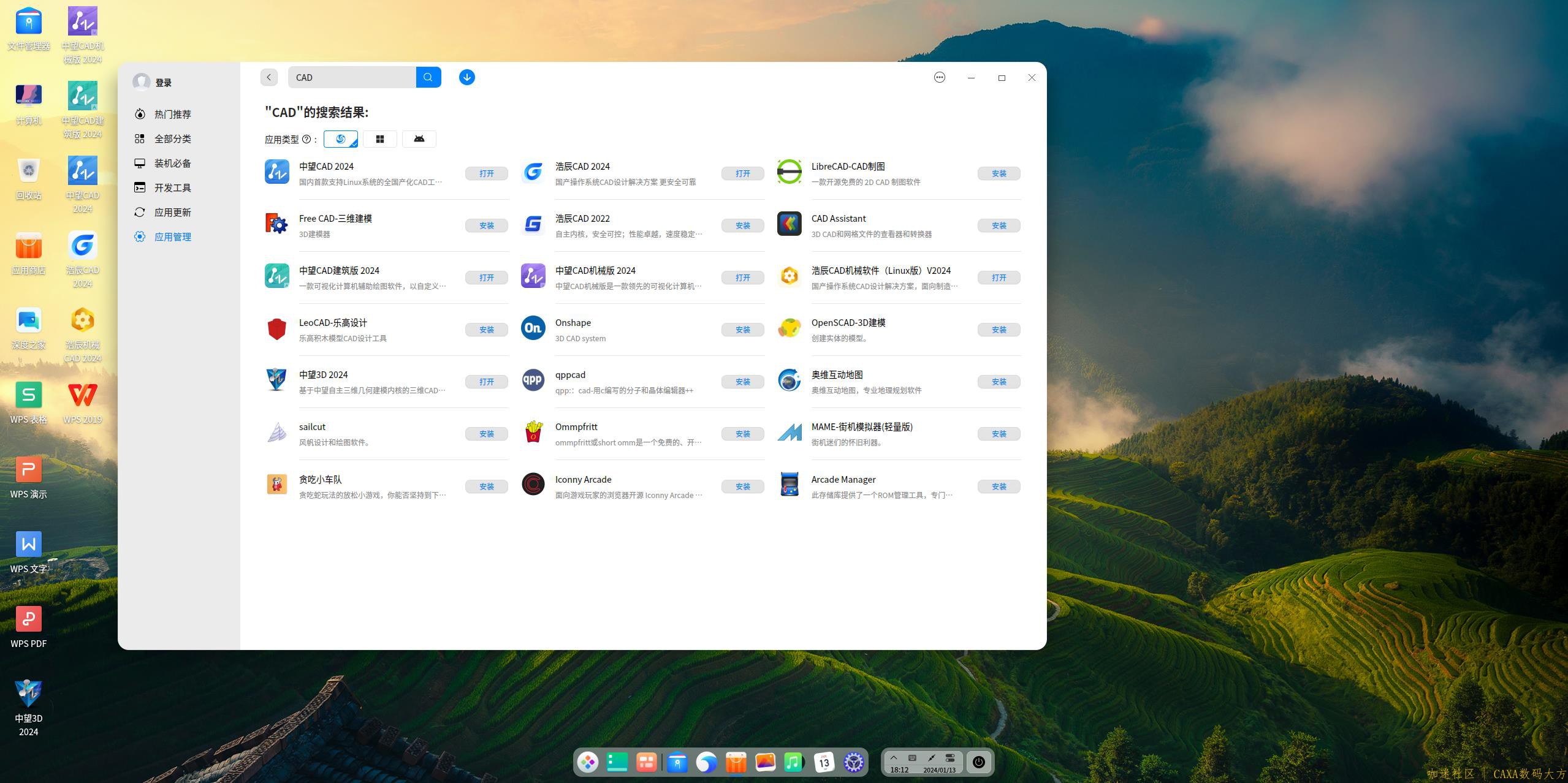This screenshot has height=783, width=1568.
Task: Click the LibreCAD result icon
Action: tap(789, 172)
